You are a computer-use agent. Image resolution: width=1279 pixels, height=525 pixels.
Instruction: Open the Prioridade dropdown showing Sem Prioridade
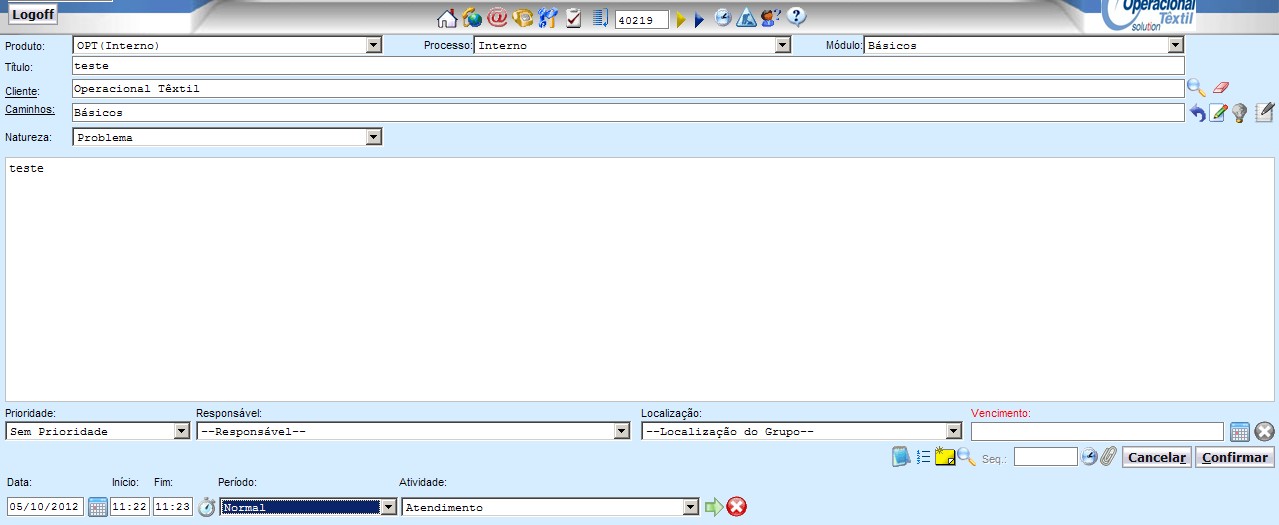tap(98, 431)
